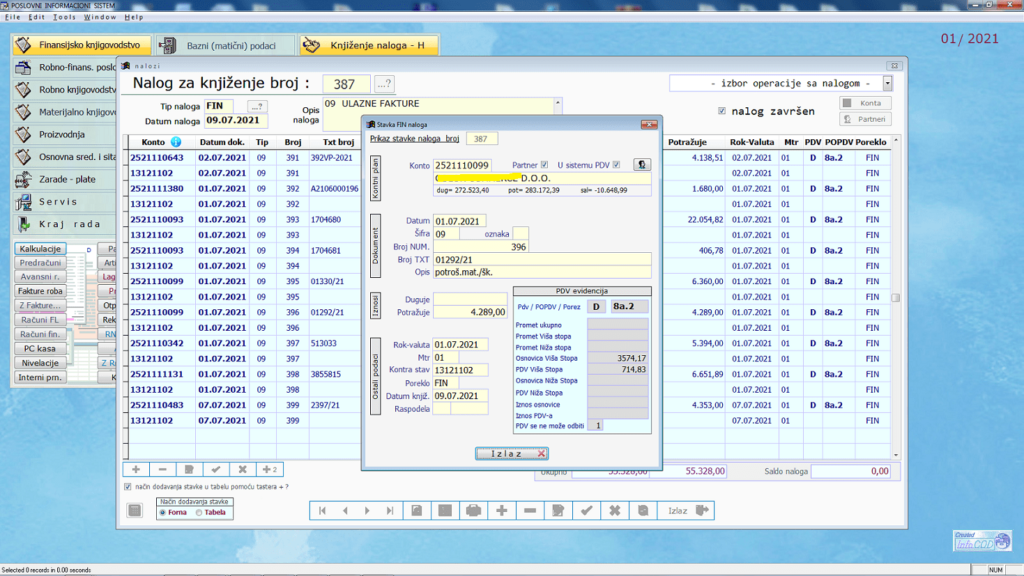Viewport: 1024px width, 576px height.
Task: Click Izlaz button in Stavka dialog
Action: (x=511, y=453)
